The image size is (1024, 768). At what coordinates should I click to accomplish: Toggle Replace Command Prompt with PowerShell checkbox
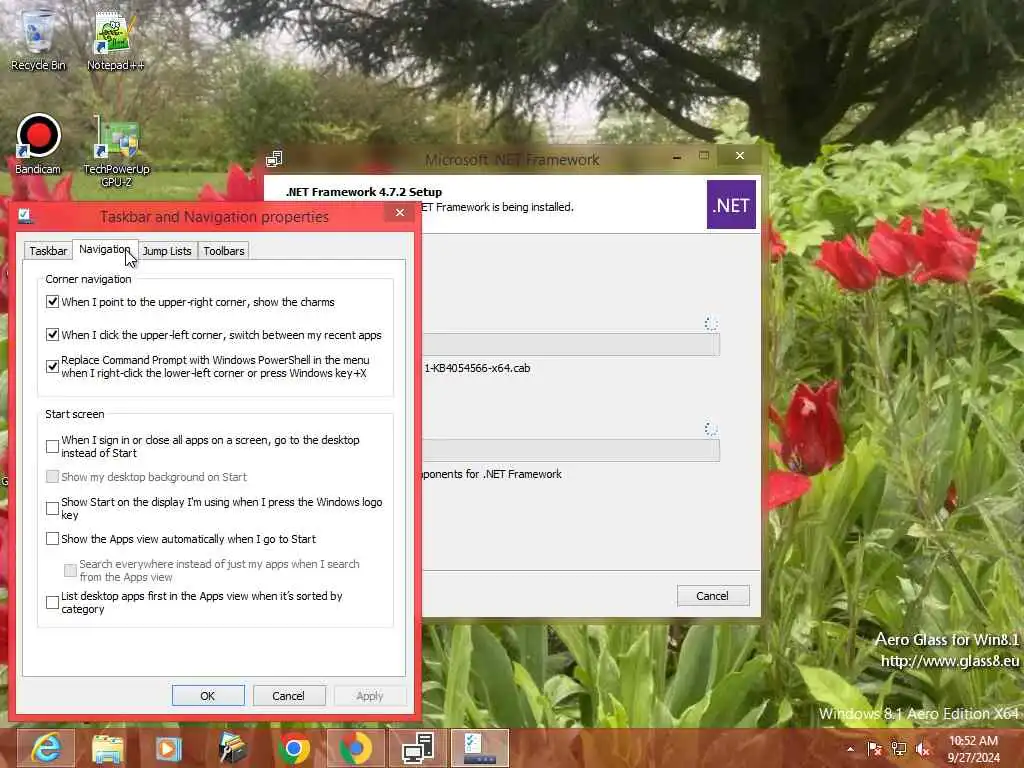[52, 366]
